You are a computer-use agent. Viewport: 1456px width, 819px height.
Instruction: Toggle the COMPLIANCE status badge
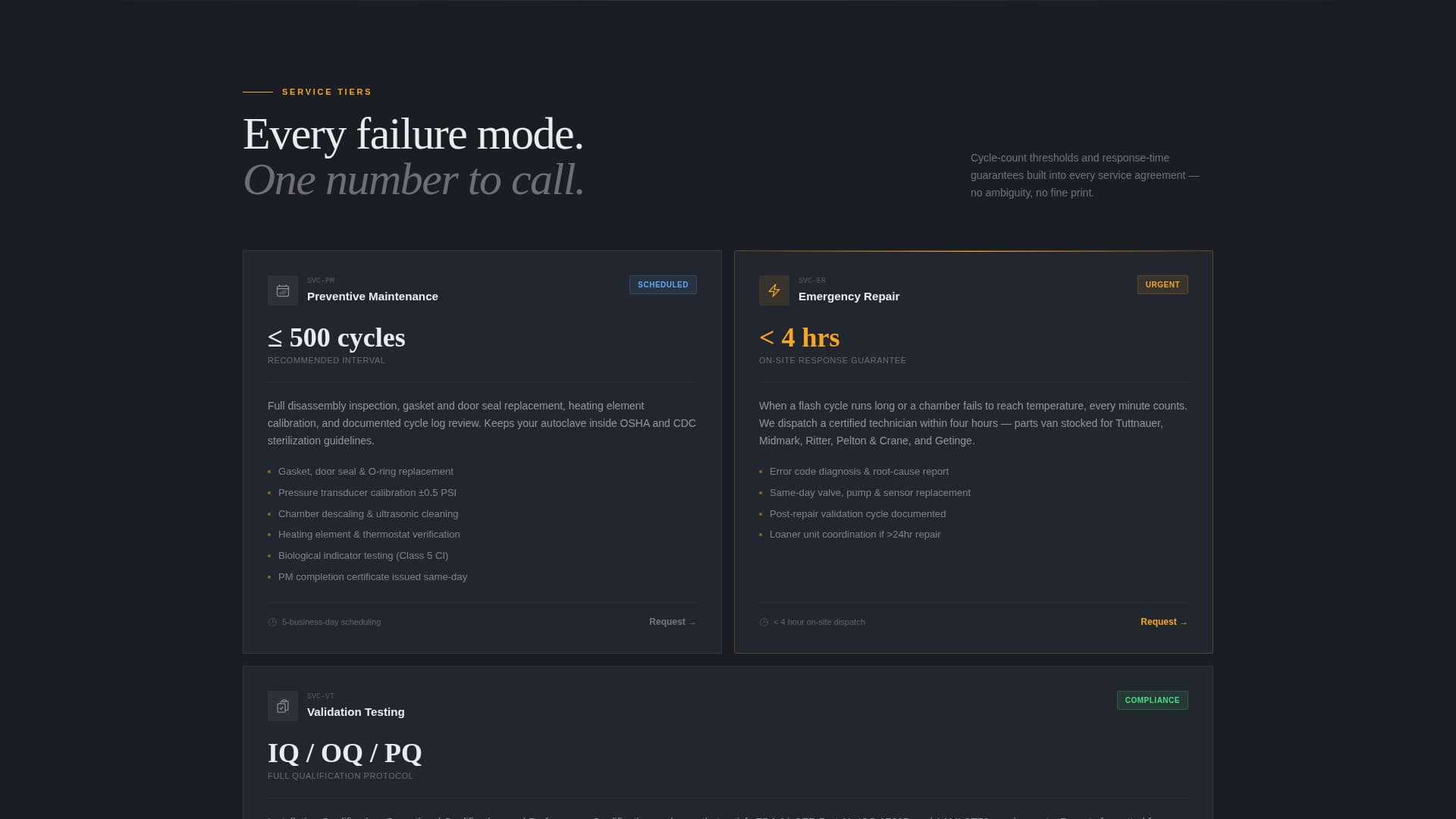(1152, 700)
